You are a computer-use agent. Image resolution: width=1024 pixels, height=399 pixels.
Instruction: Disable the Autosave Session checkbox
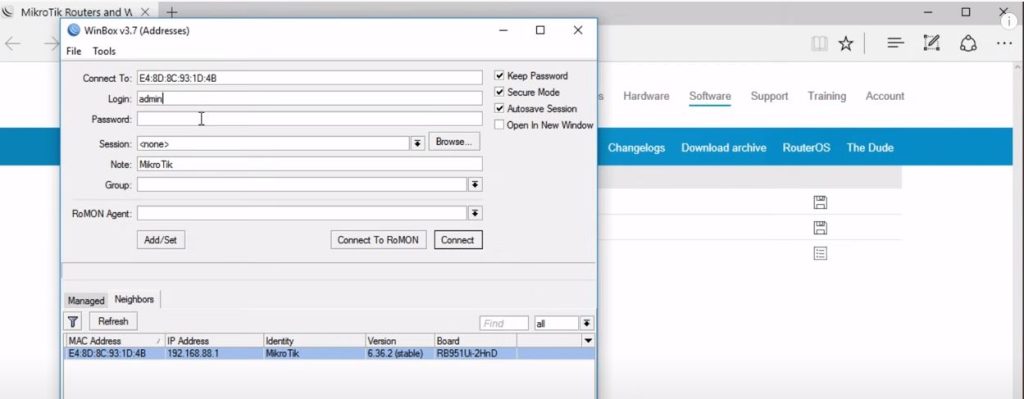click(500, 108)
